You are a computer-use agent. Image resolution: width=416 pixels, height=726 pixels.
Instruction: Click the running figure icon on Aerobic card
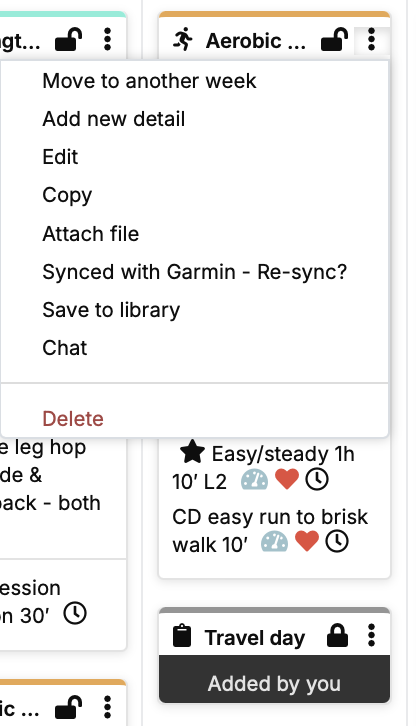coord(183,39)
